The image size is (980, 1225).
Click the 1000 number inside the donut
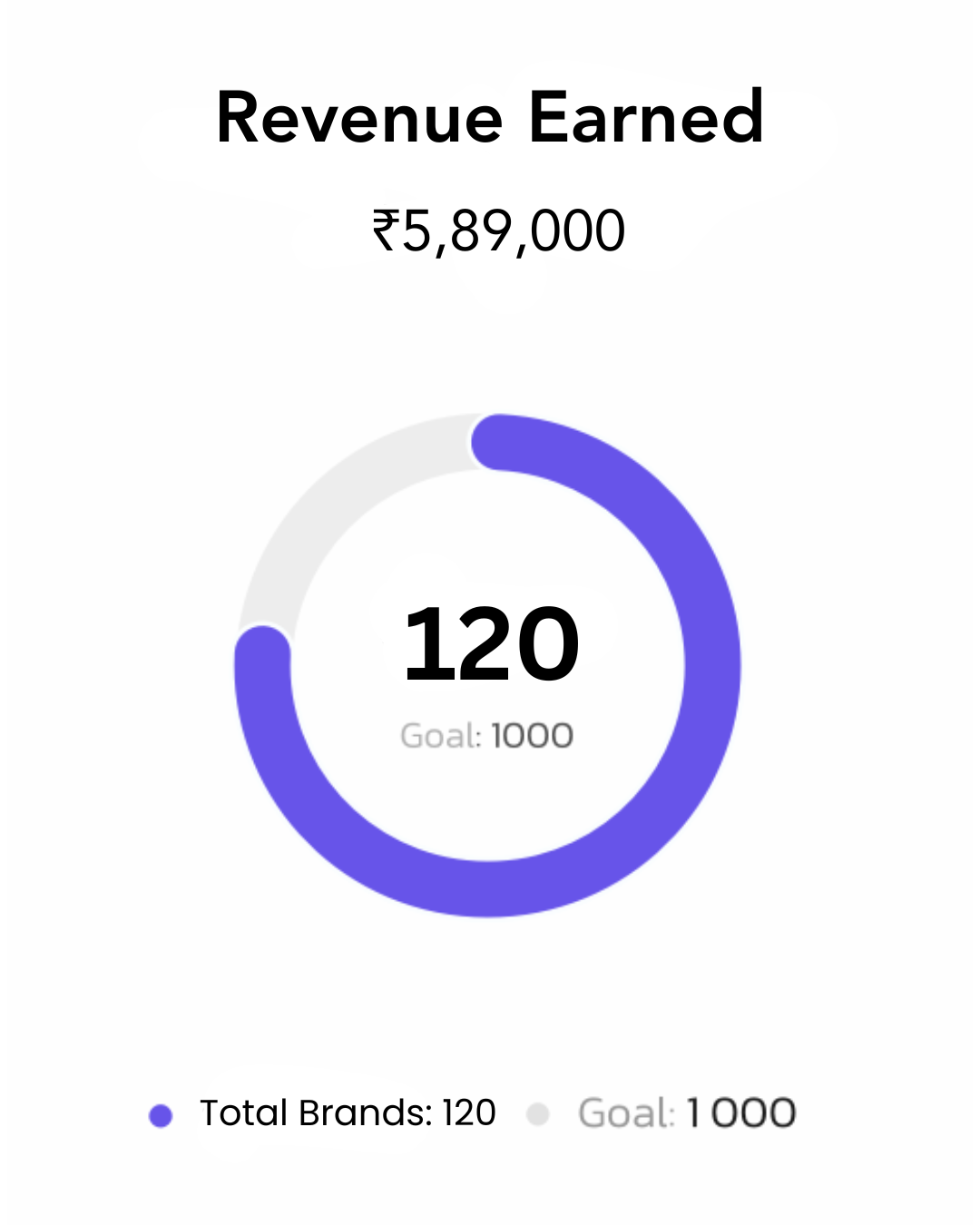click(533, 736)
